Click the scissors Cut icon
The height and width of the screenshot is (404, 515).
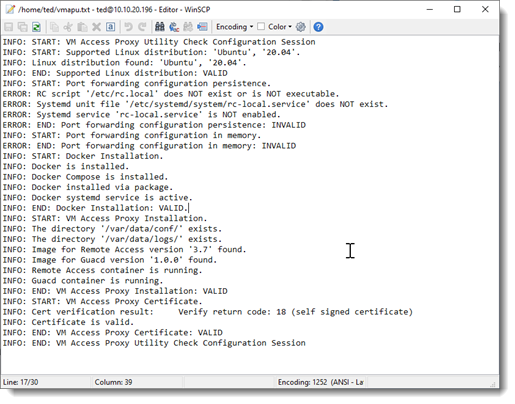point(68,27)
